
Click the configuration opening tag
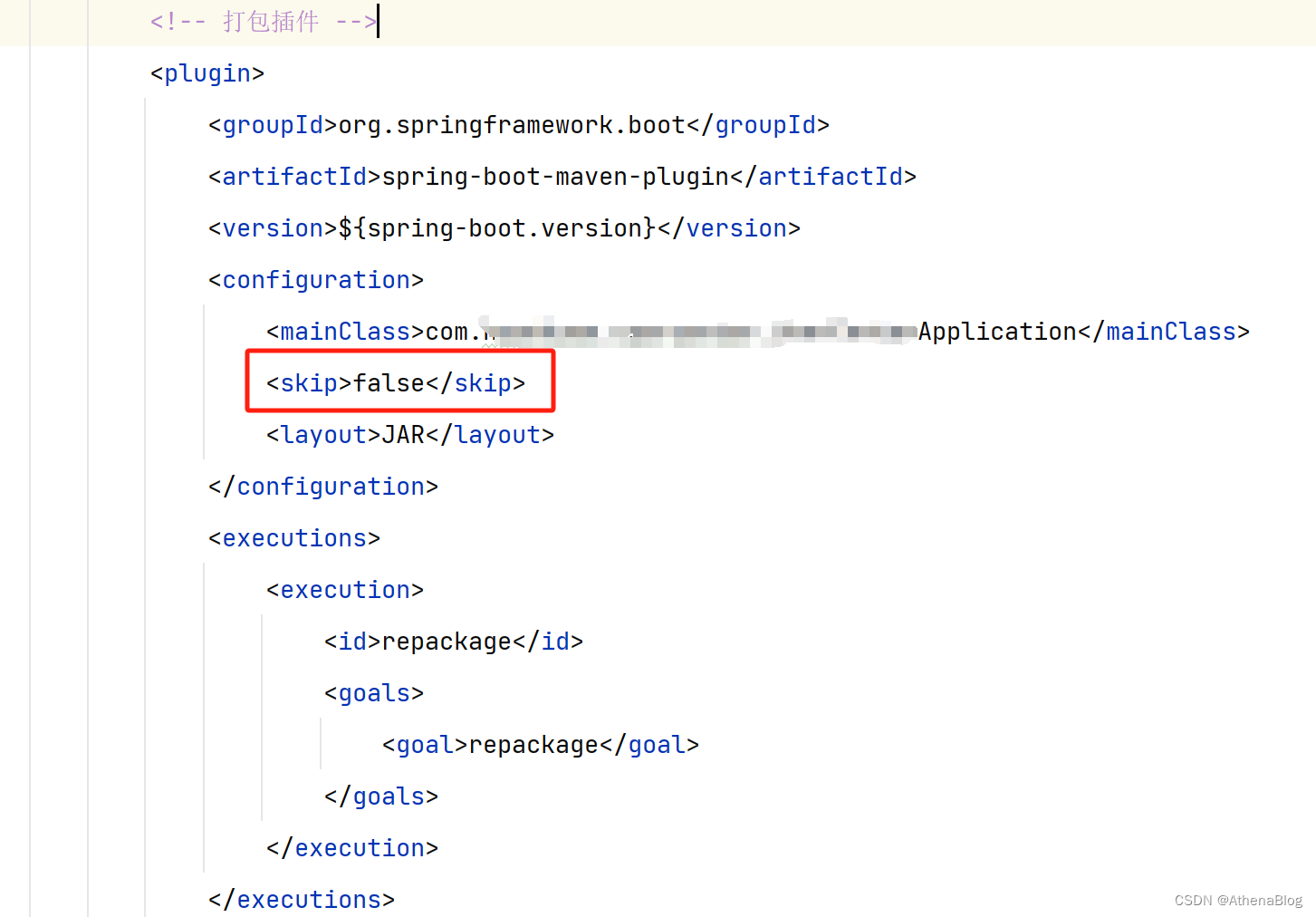314,279
